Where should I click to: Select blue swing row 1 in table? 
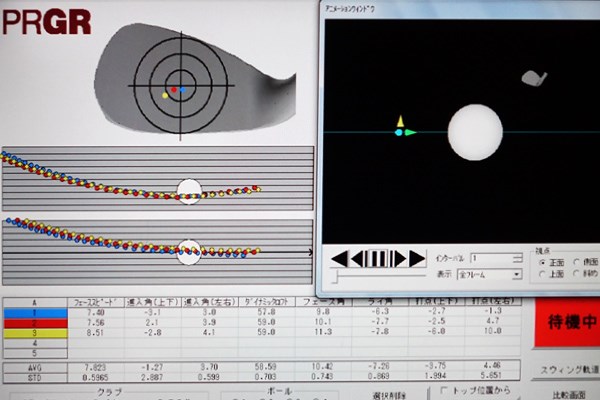click(x=35, y=313)
